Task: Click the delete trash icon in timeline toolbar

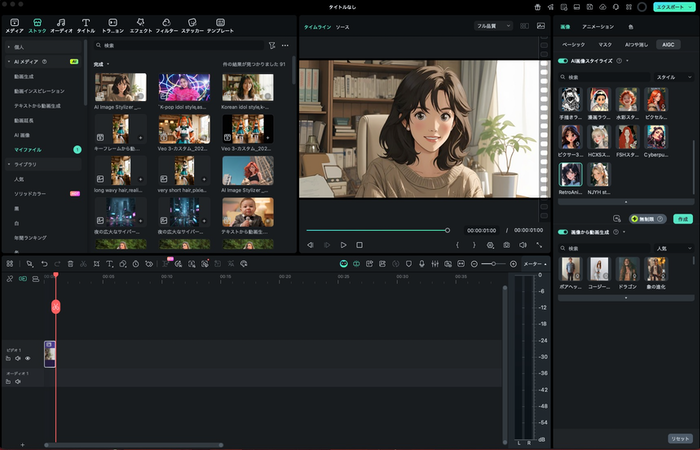Action: 71,264
